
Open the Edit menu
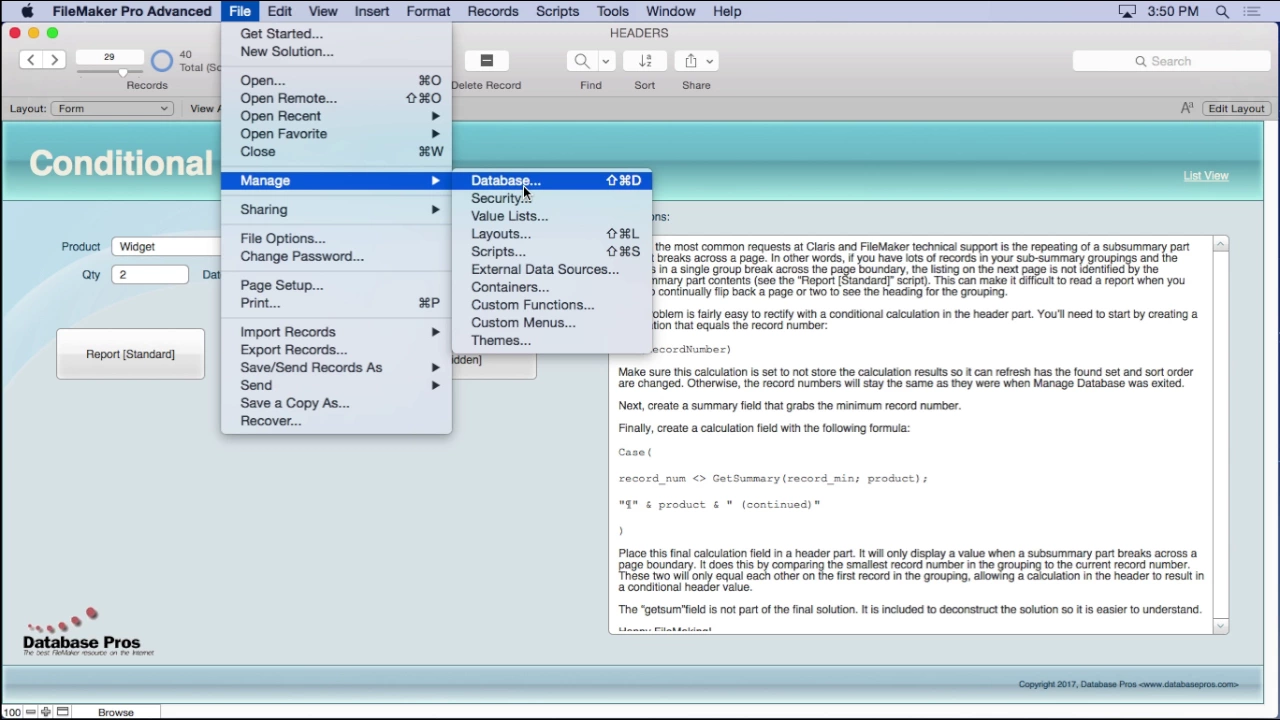coord(280,11)
